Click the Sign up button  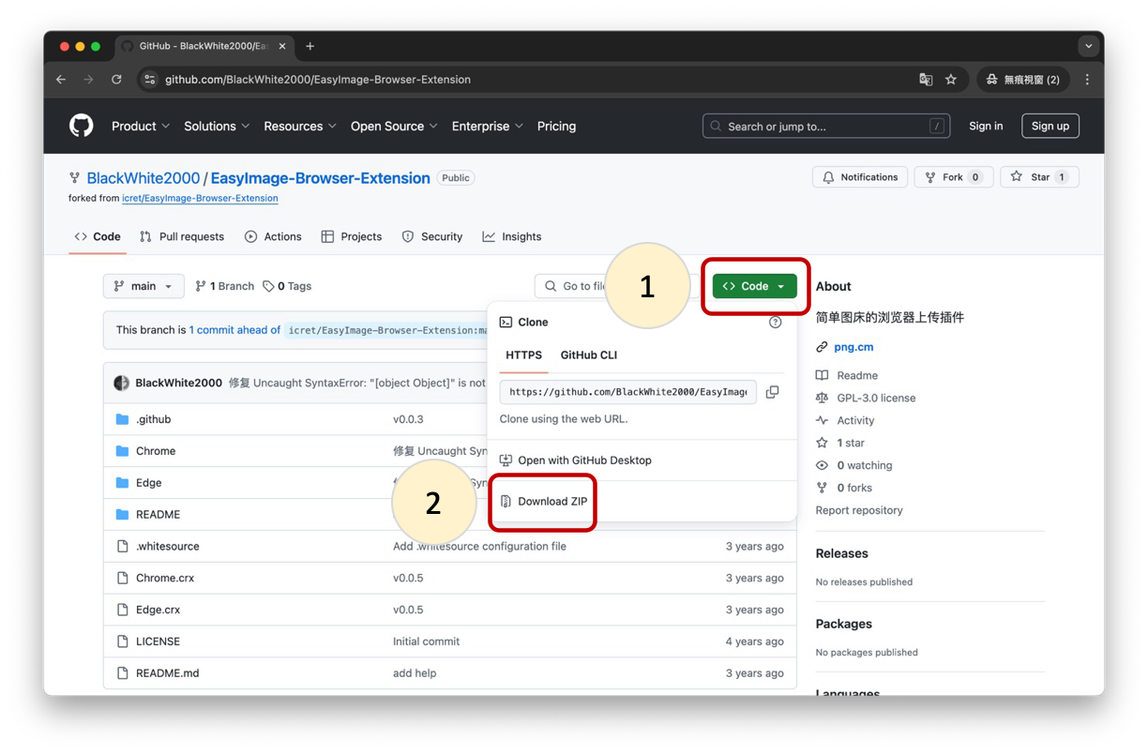tap(1050, 126)
